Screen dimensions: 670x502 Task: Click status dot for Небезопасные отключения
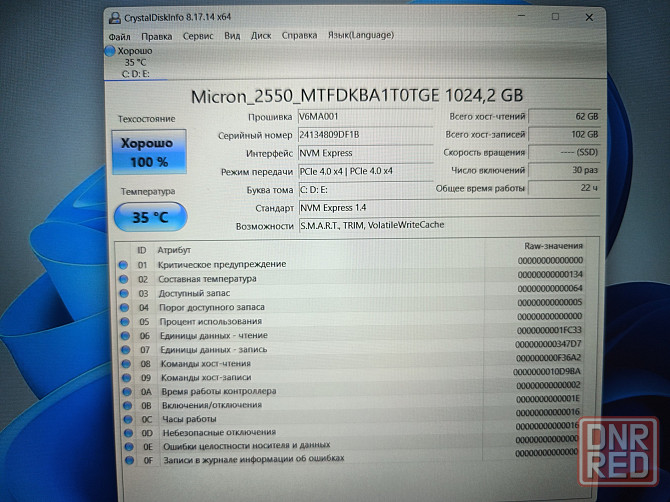click(x=128, y=433)
